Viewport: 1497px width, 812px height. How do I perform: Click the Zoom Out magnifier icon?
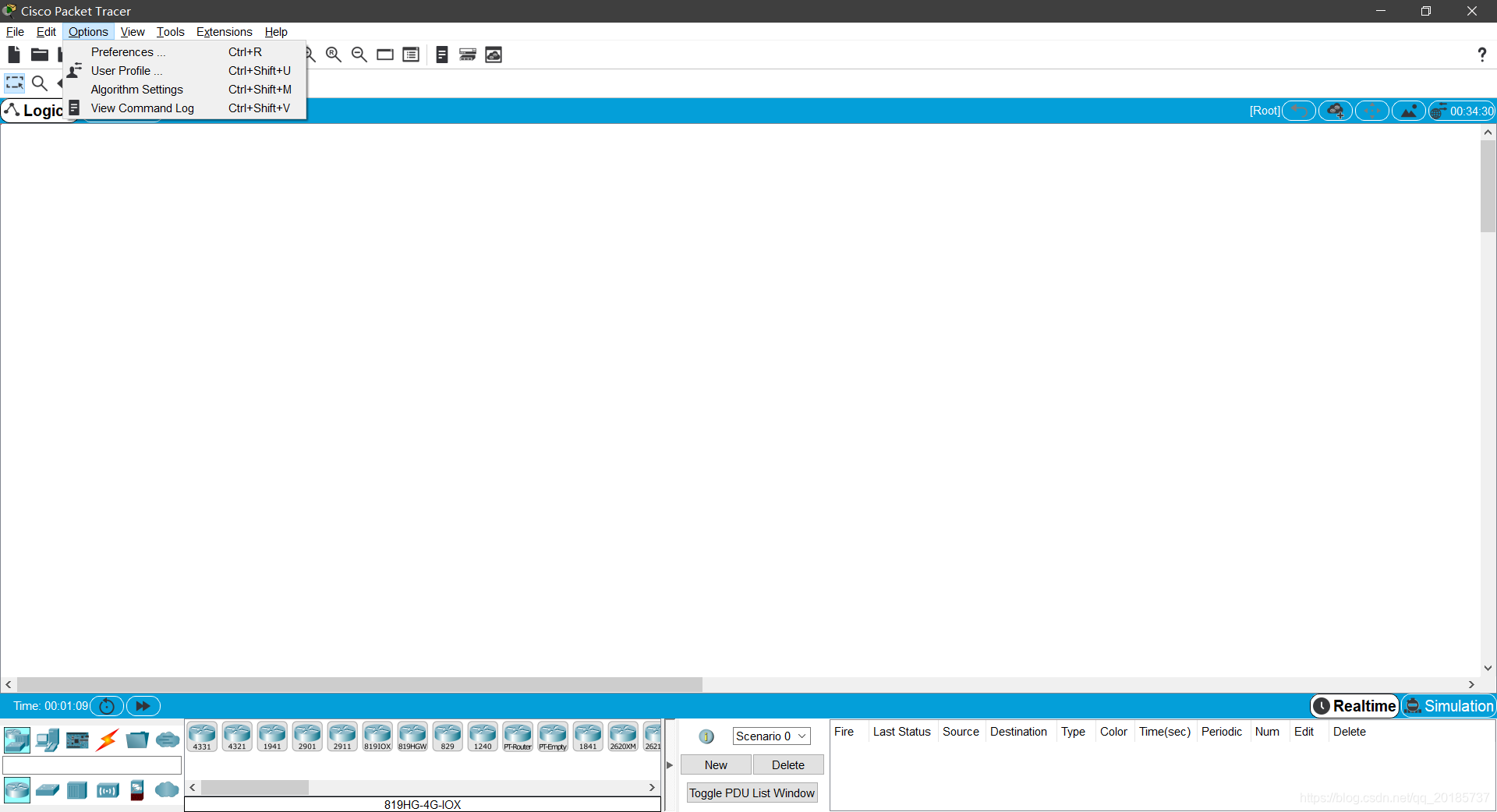coord(359,55)
